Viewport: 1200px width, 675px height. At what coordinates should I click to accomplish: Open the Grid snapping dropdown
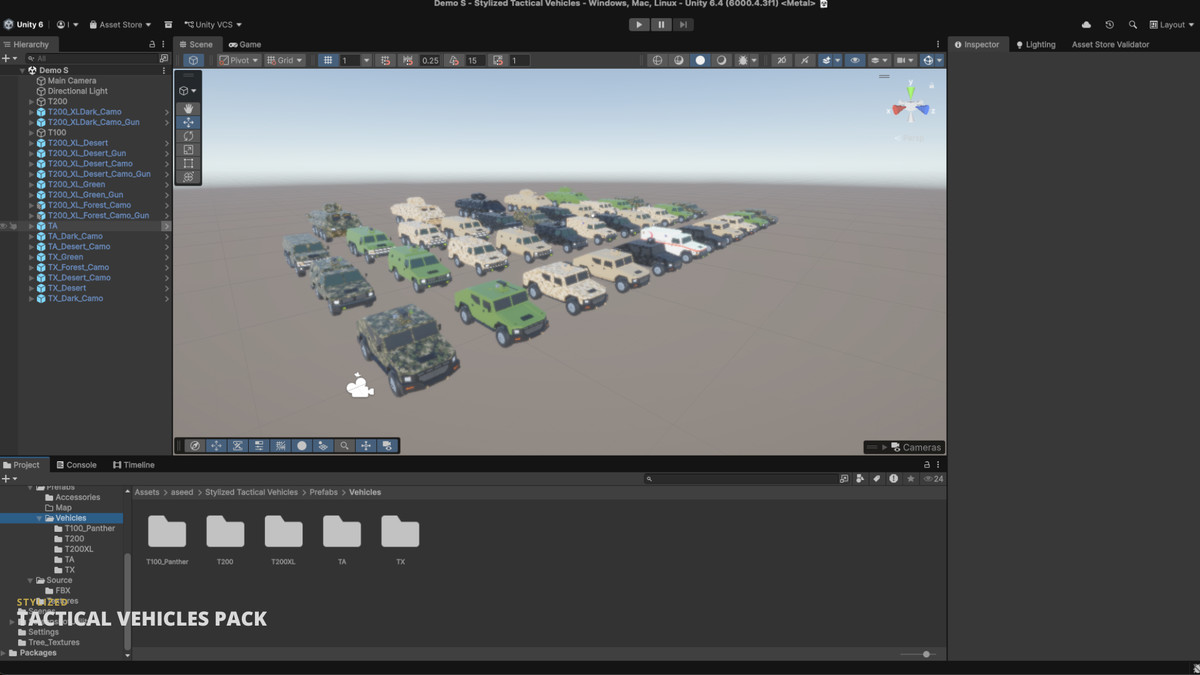click(x=284, y=60)
